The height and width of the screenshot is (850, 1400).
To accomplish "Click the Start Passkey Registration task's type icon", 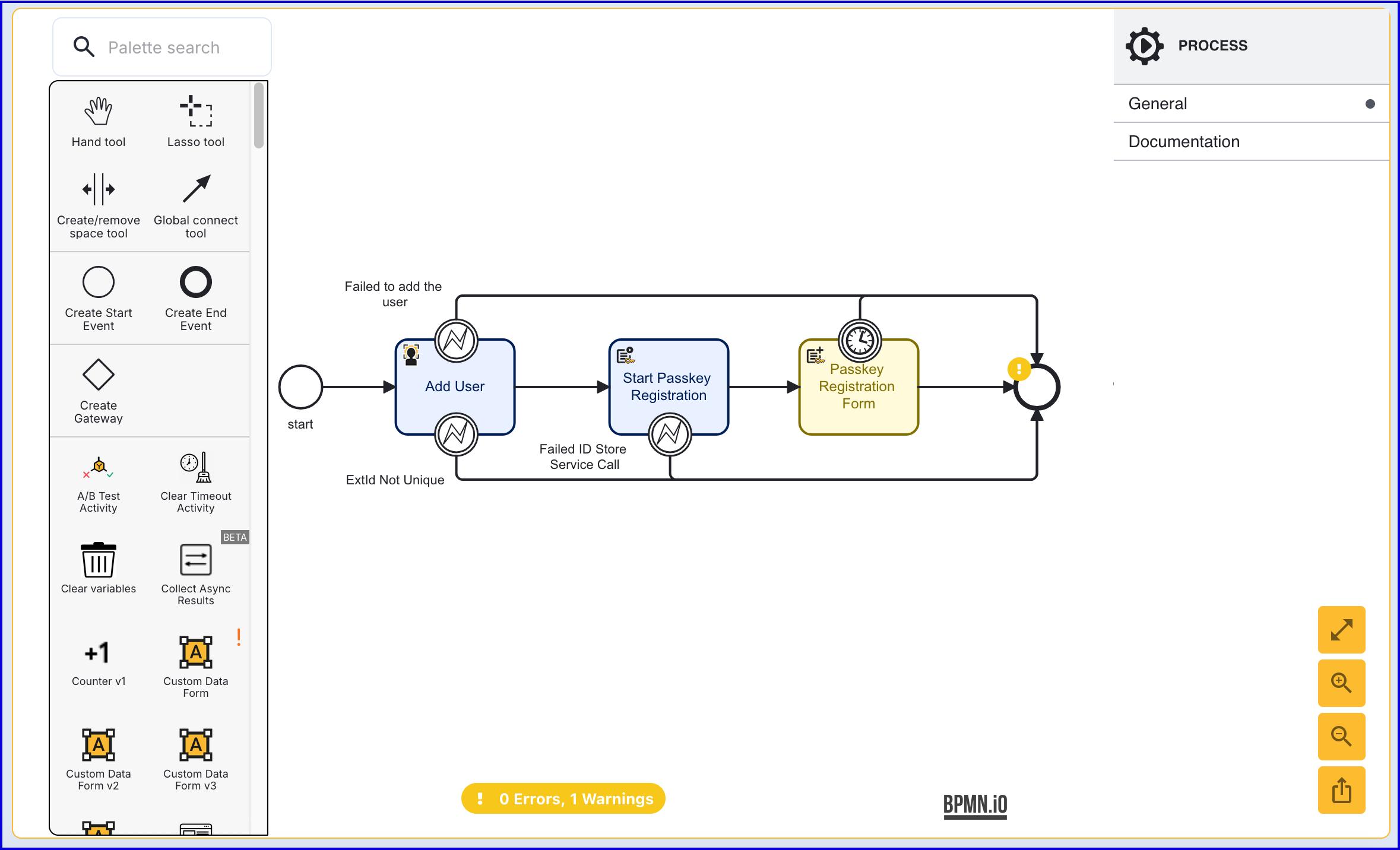I will click(x=626, y=355).
